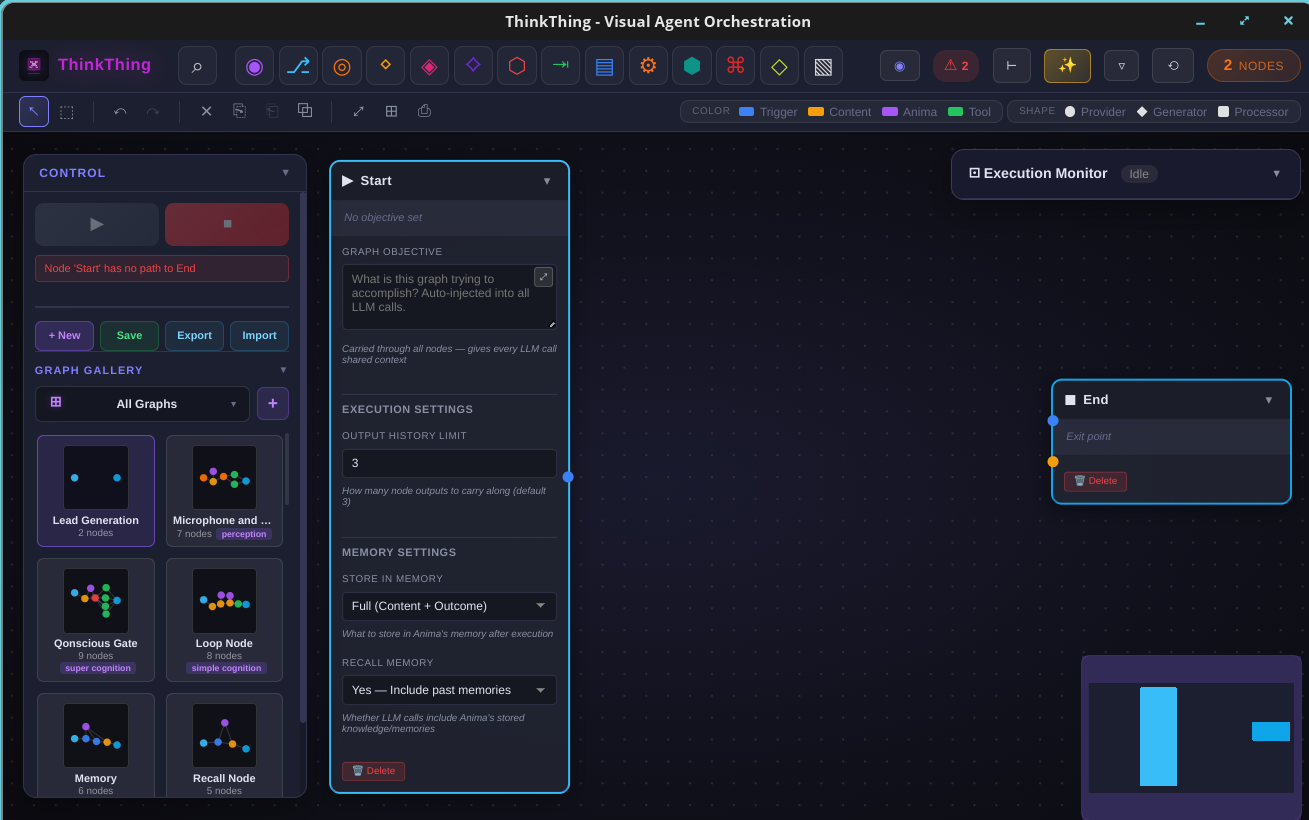Import a graph
1309x820 pixels.
click(x=259, y=336)
